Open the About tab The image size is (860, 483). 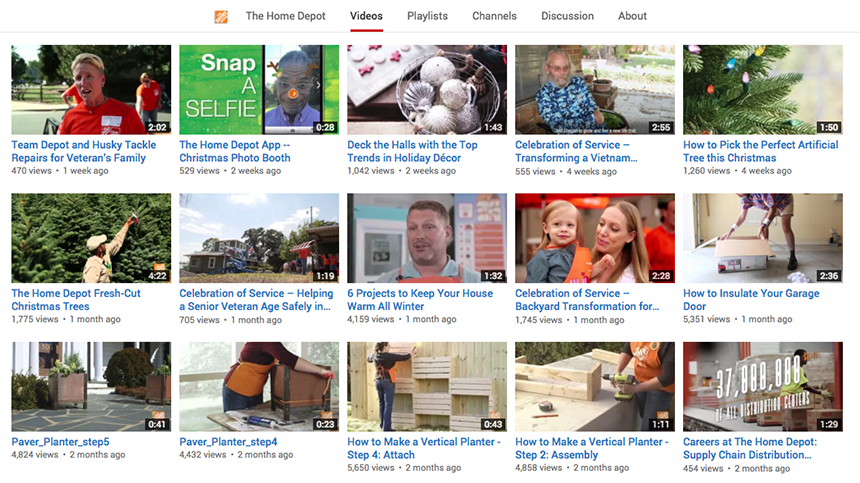pos(632,16)
